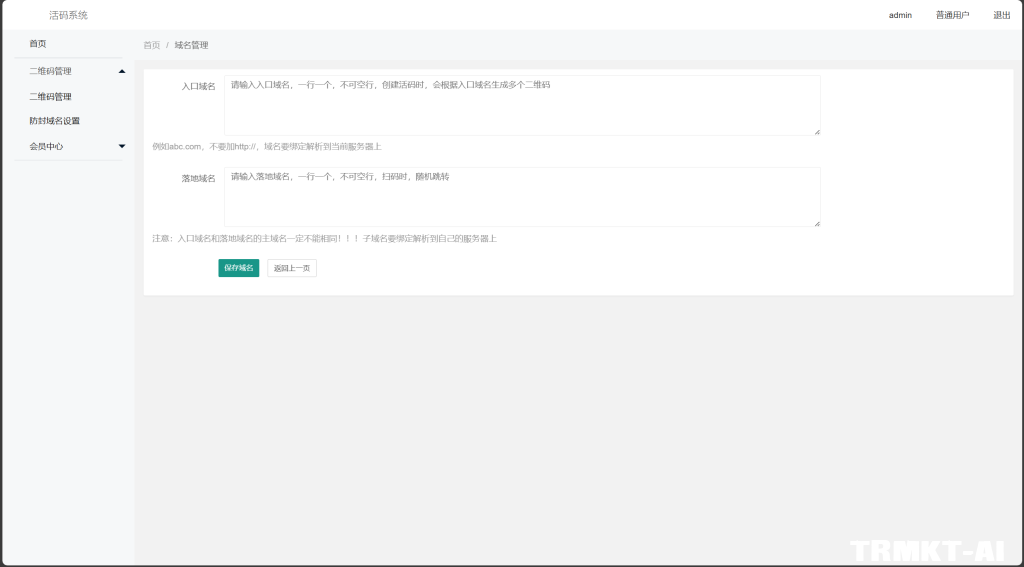Open the 二维码管理 submenu item
1024x567 pixels.
[50, 97]
